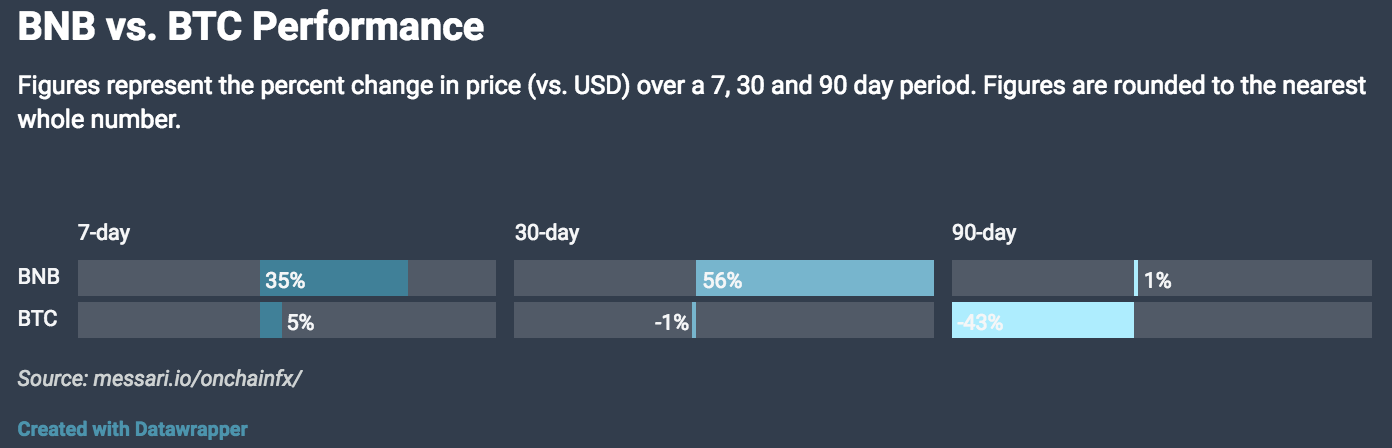Open the Created with Datawrapper link
The height and width of the screenshot is (448, 1392).
pyautogui.click(x=132, y=429)
